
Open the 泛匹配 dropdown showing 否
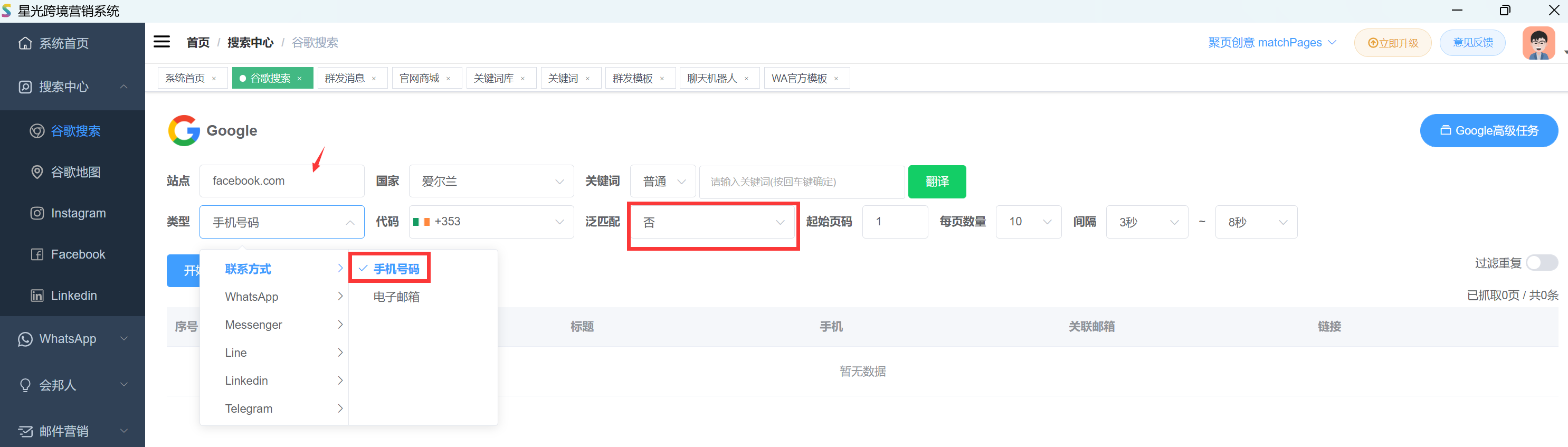[x=713, y=222]
